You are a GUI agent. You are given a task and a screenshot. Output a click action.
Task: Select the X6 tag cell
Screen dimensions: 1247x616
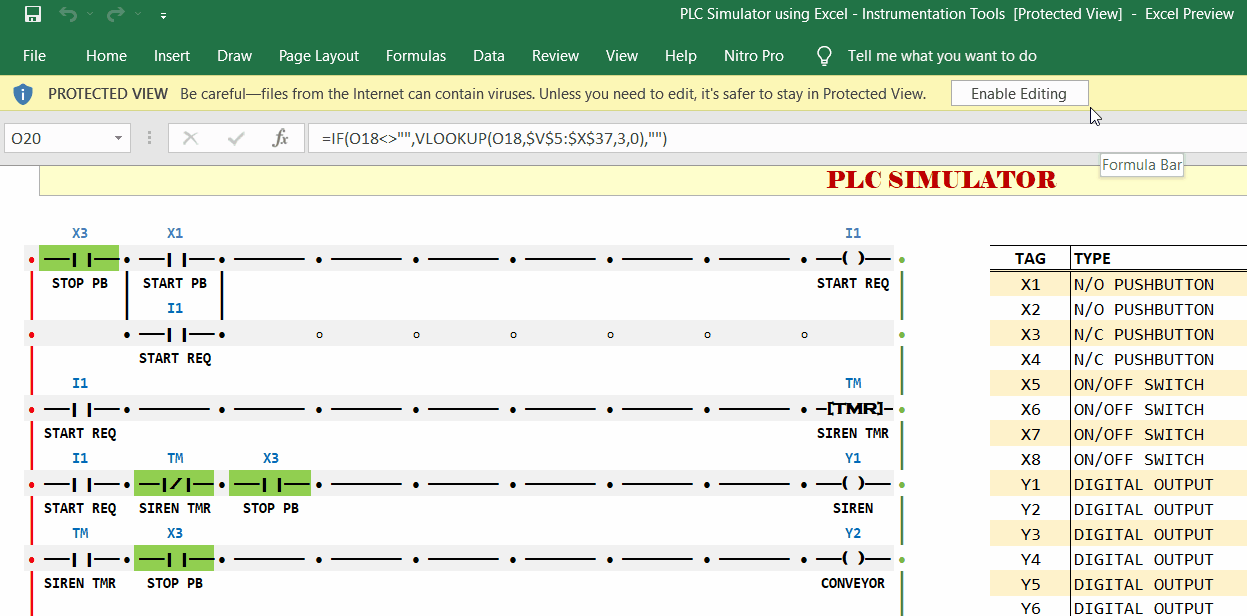1030,409
